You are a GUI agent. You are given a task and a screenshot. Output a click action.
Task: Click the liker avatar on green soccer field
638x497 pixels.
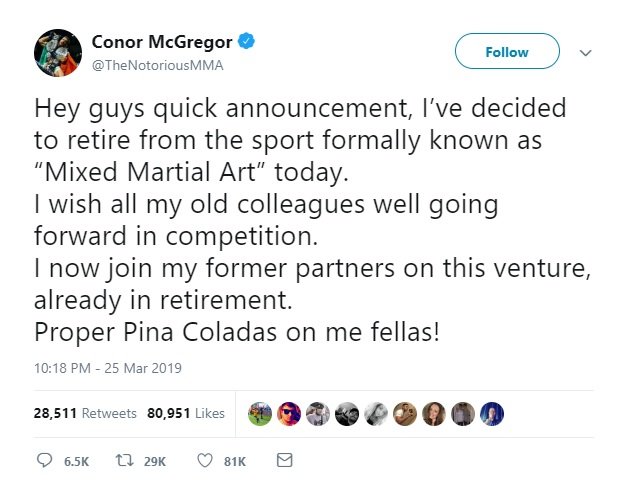[259, 413]
